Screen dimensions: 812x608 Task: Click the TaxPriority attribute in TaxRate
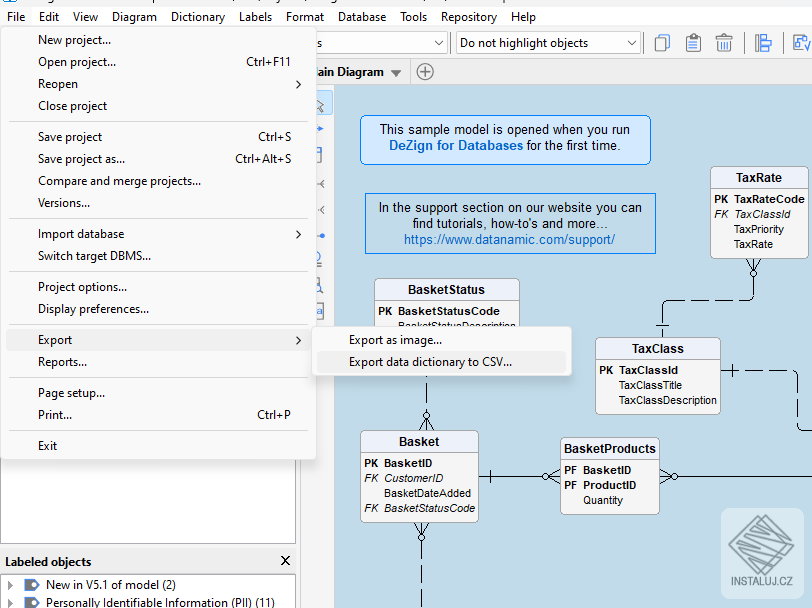tap(759, 229)
